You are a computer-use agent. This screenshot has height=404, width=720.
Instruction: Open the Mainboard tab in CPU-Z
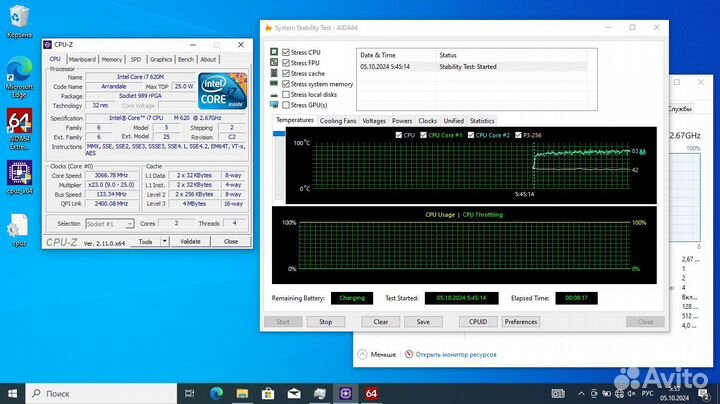(82, 59)
